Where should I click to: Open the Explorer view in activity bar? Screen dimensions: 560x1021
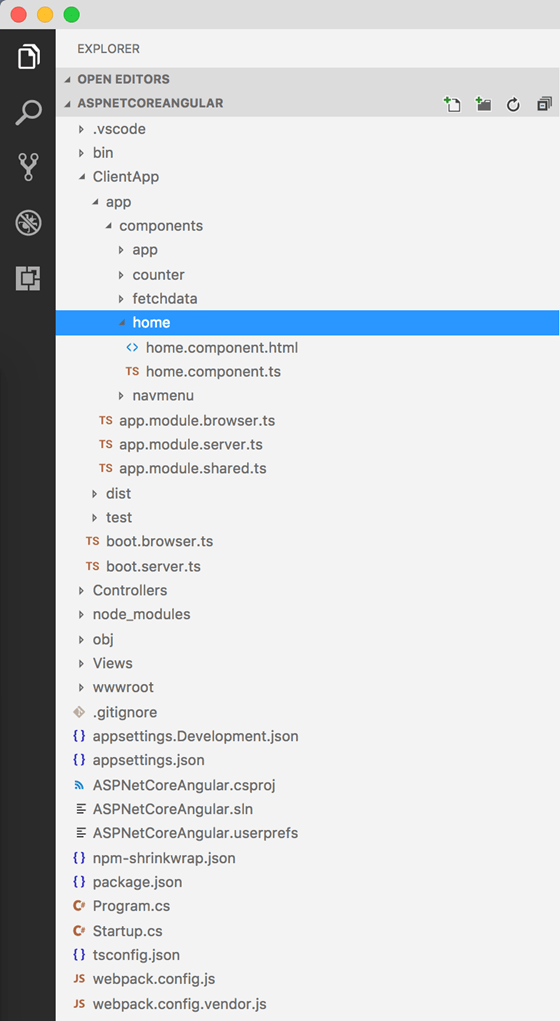tap(28, 56)
